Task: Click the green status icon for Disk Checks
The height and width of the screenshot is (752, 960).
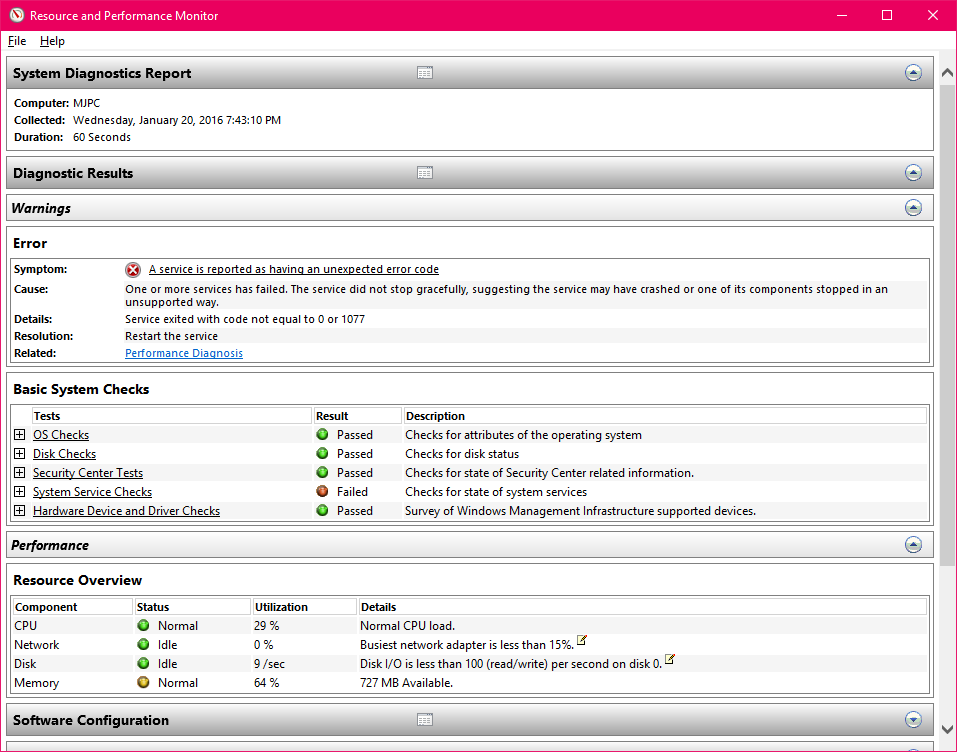Action: click(x=323, y=454)
